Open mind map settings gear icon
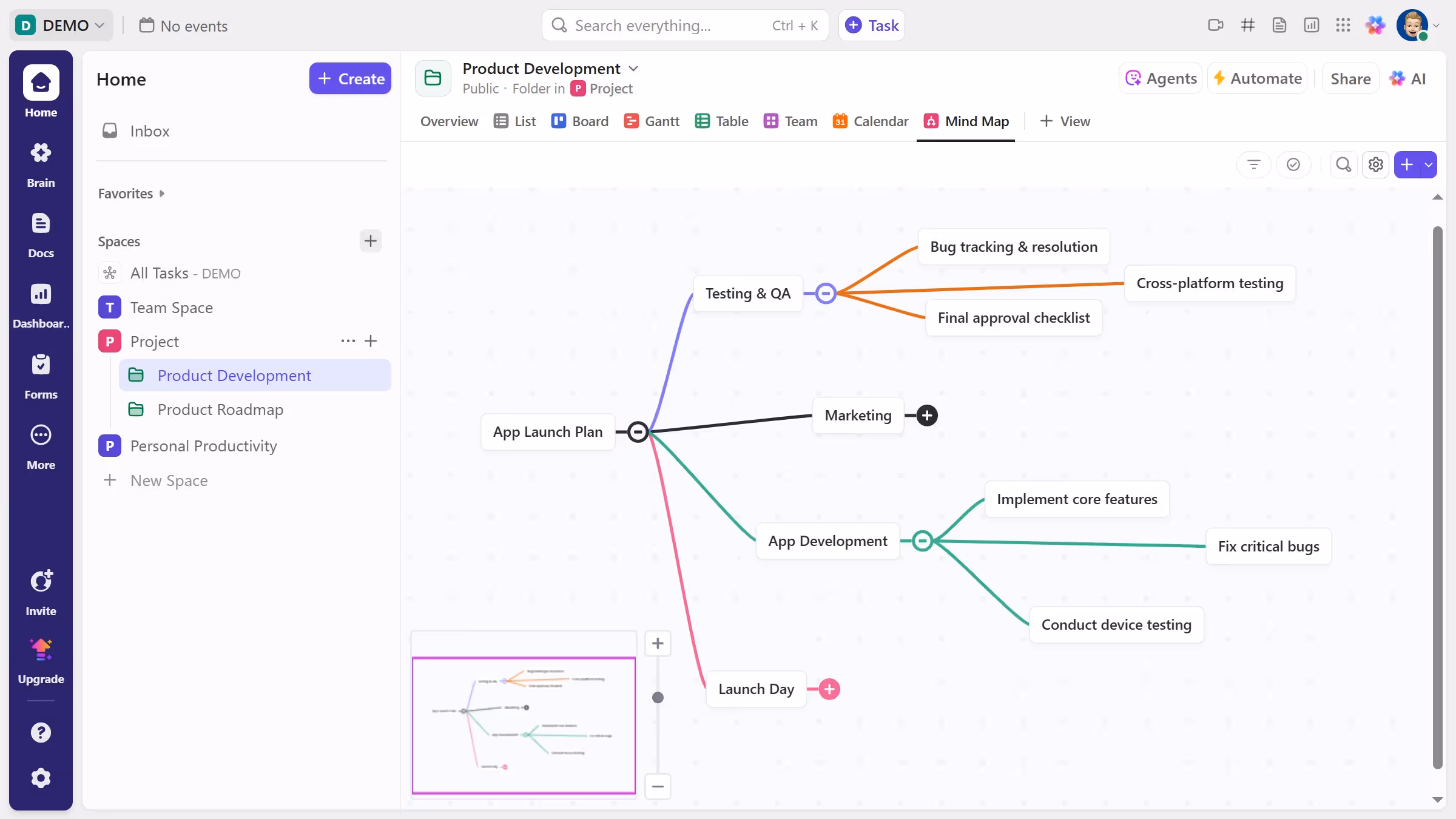Image resolution: width=1456 pixels, height=819 pixels. click(x=1375, y=164)
